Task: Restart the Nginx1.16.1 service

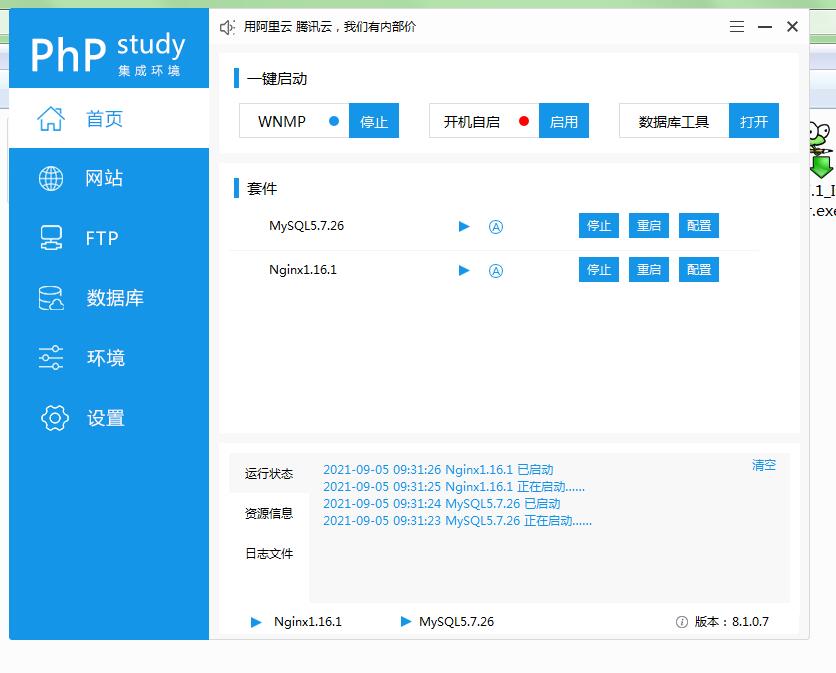Action: coord(649,270)
